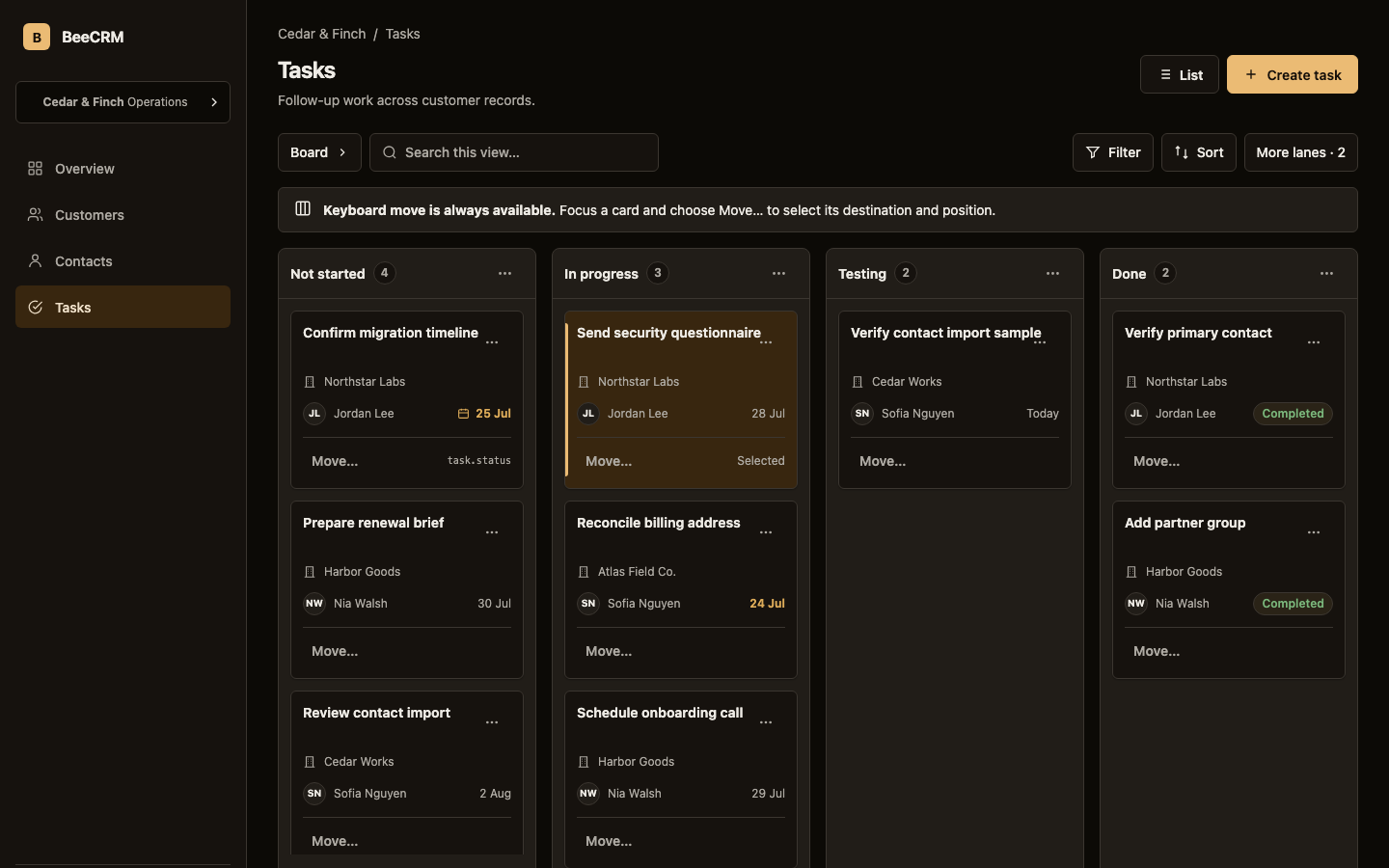The height and width of the screenshot is (868, 1389).
Task: Open menu for Verify contact import sample card
Action: pyautogui.click(x=1040, y=342)
